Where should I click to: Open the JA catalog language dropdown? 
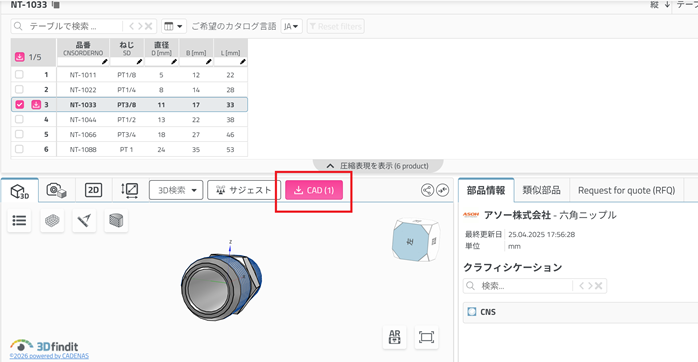tap(291, 26)
